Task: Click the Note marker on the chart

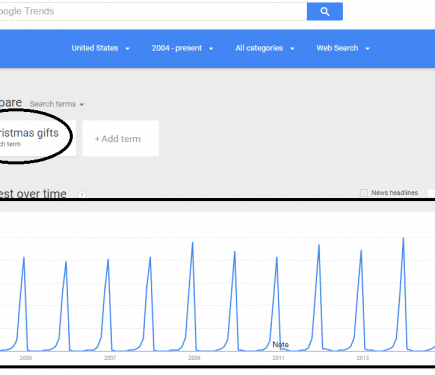Action: pos(280,345)
